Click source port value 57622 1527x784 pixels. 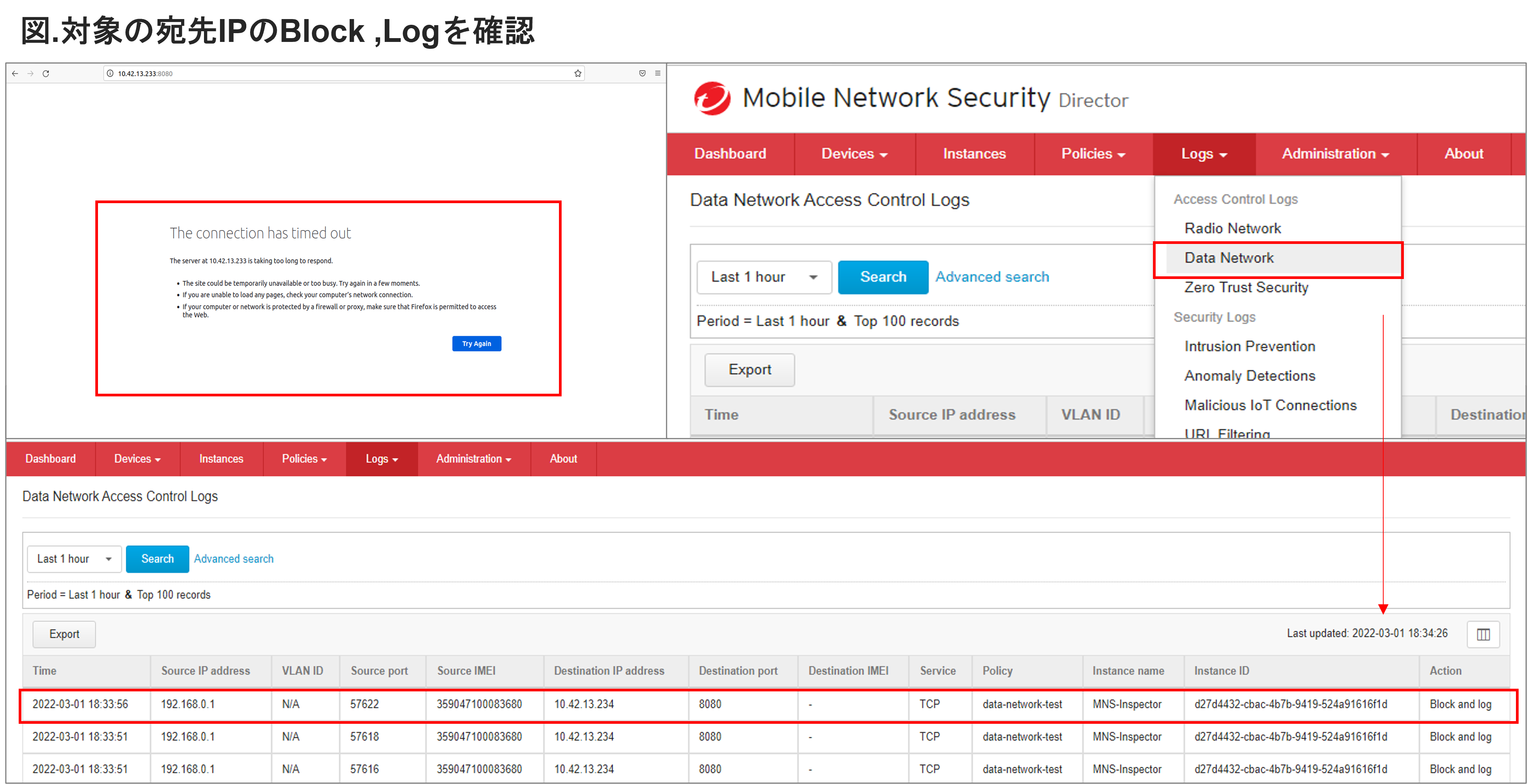[x=364, y=704]
